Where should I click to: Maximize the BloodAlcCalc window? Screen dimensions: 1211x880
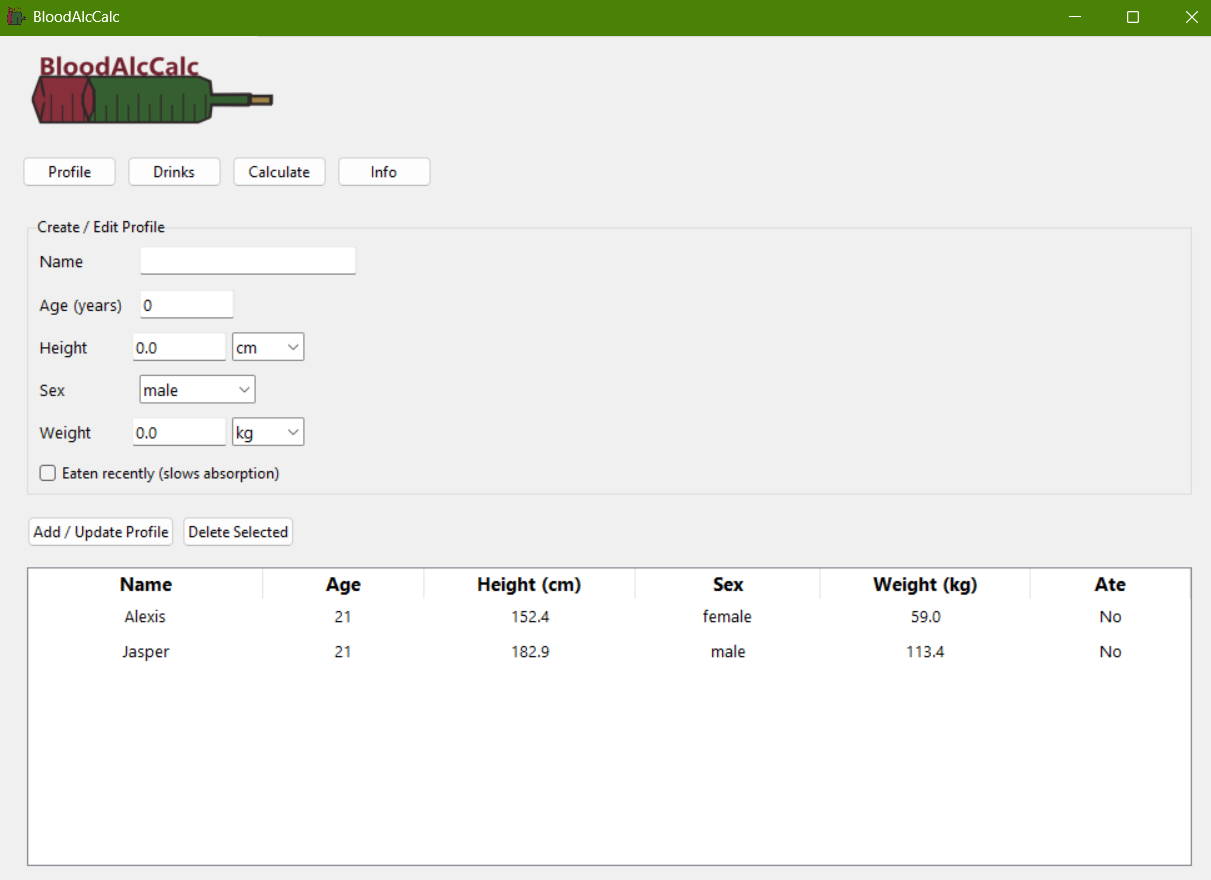1133,17
